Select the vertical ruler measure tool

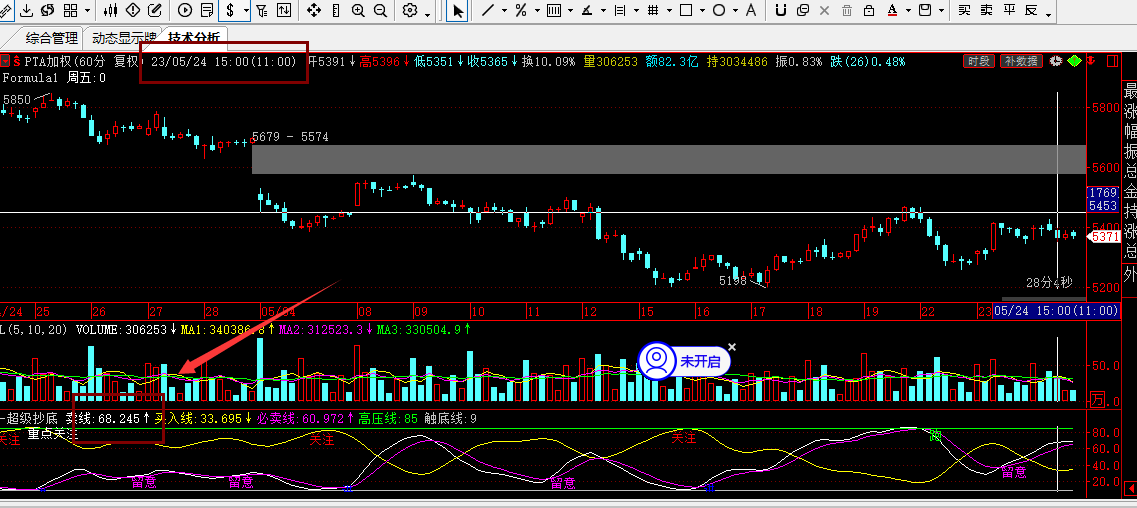coord(335,10)
